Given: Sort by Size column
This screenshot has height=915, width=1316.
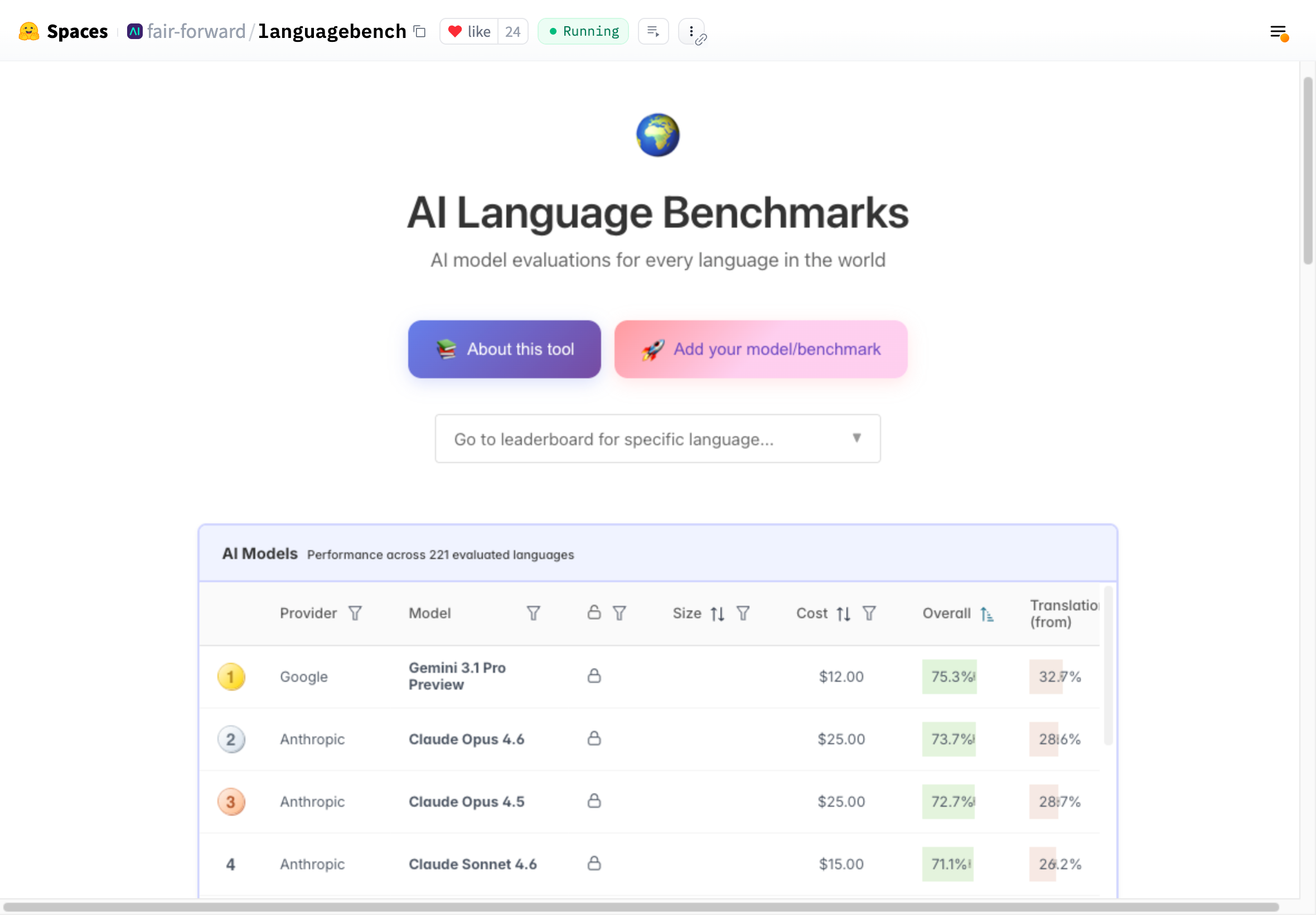Looking at the screenshot, I should (717, 614).
